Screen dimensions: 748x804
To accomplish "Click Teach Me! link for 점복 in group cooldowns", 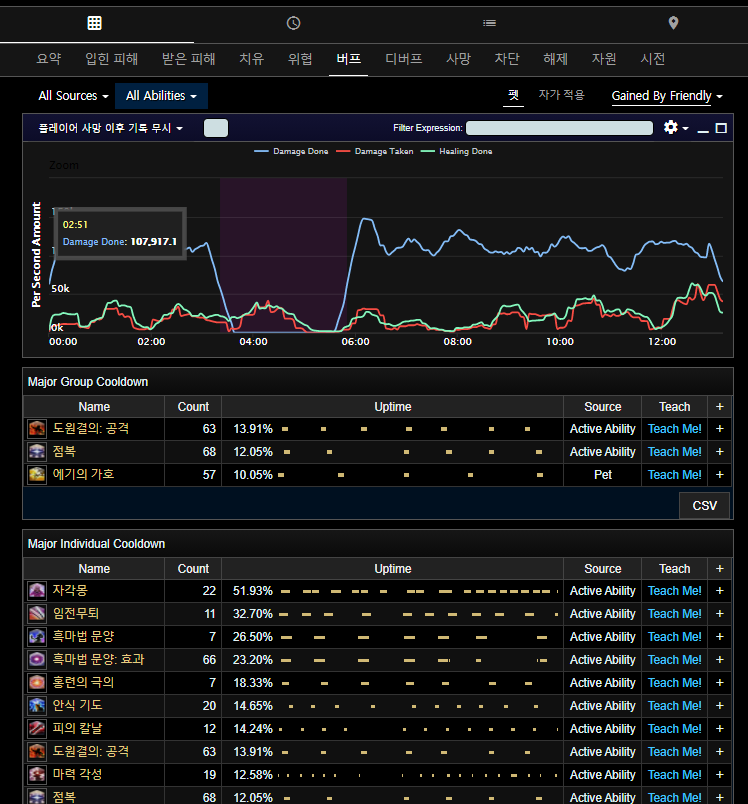I will 674,452.
